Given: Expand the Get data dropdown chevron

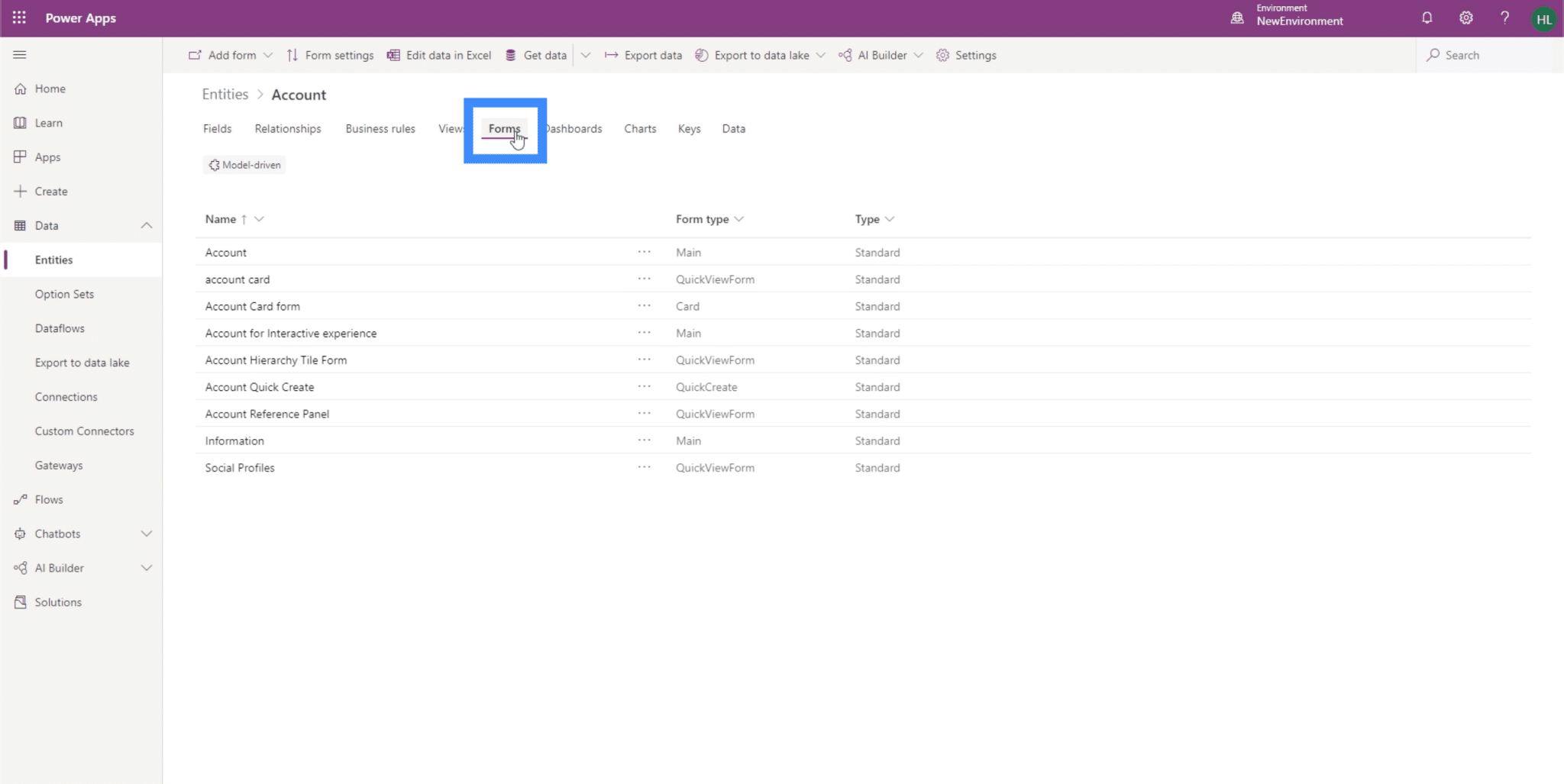Looking at the screenshot, I should 586,55.
